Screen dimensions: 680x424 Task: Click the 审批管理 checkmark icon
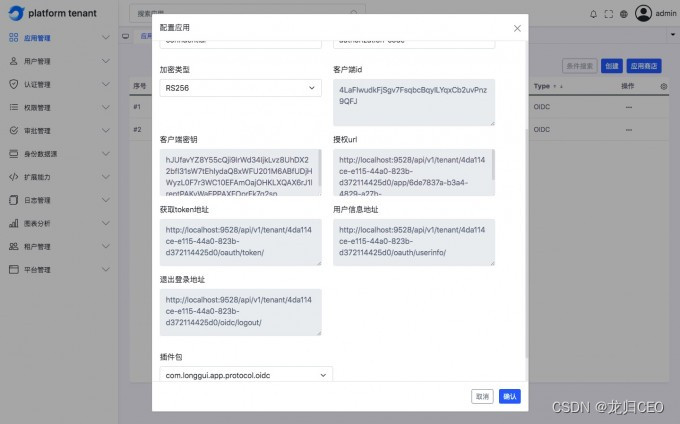point(13,130)
